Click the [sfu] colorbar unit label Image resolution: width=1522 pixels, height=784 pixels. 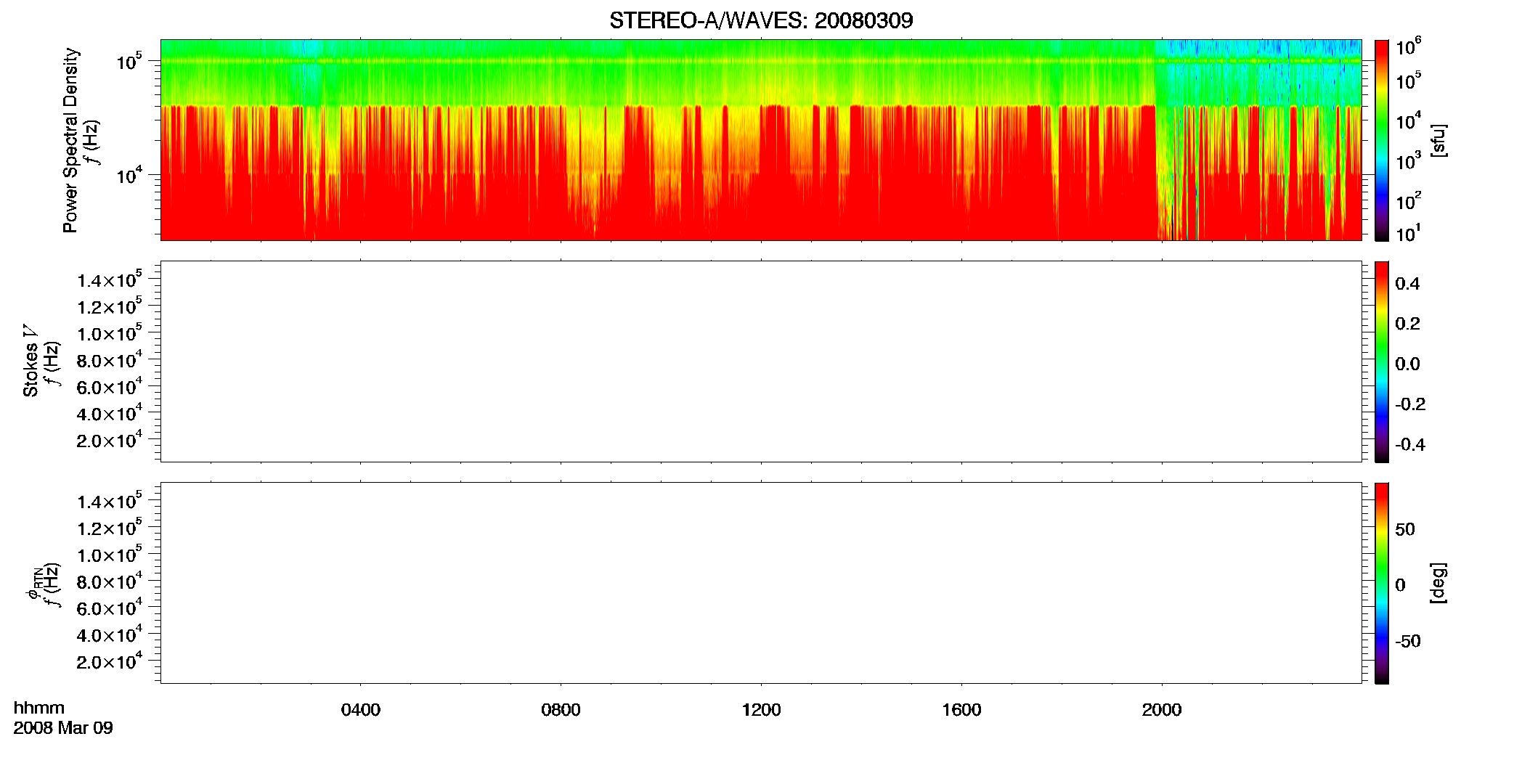(x=1438, y=140)
